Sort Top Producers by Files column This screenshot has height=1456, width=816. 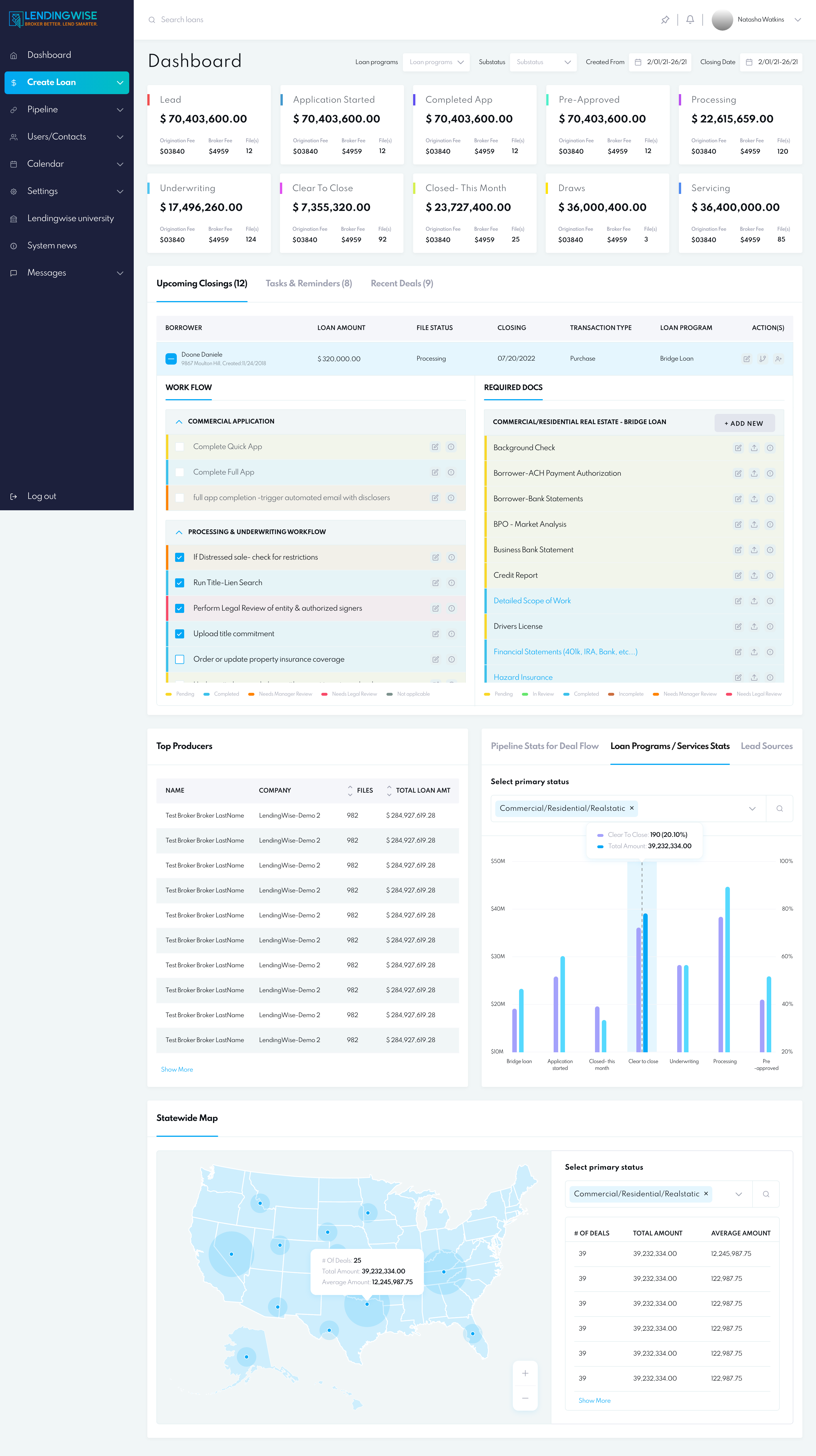click(350, 791)
